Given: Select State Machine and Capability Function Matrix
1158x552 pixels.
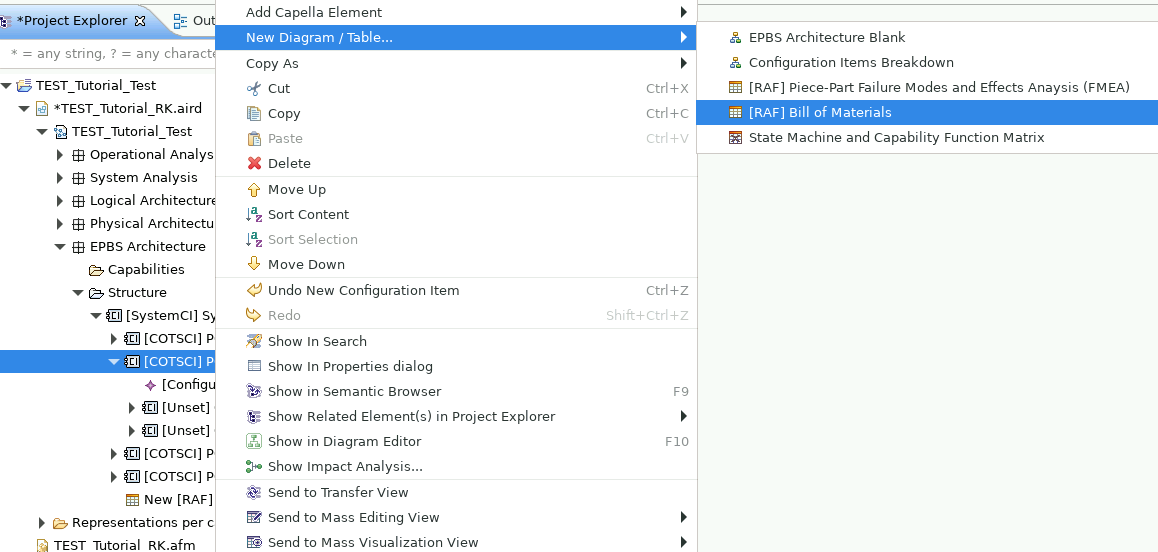Looking at the screenshot, I should pyautogui.click(x=927, y=138).
